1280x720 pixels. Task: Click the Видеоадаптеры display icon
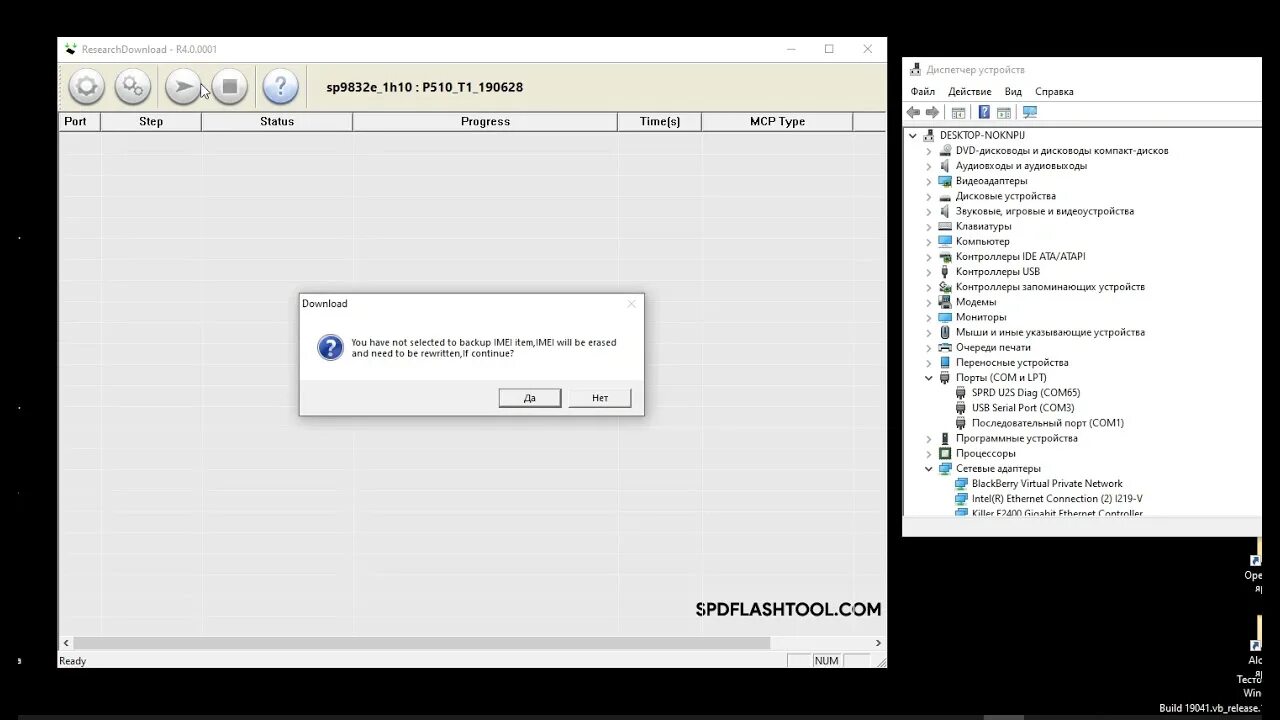[x=945, y=181]
